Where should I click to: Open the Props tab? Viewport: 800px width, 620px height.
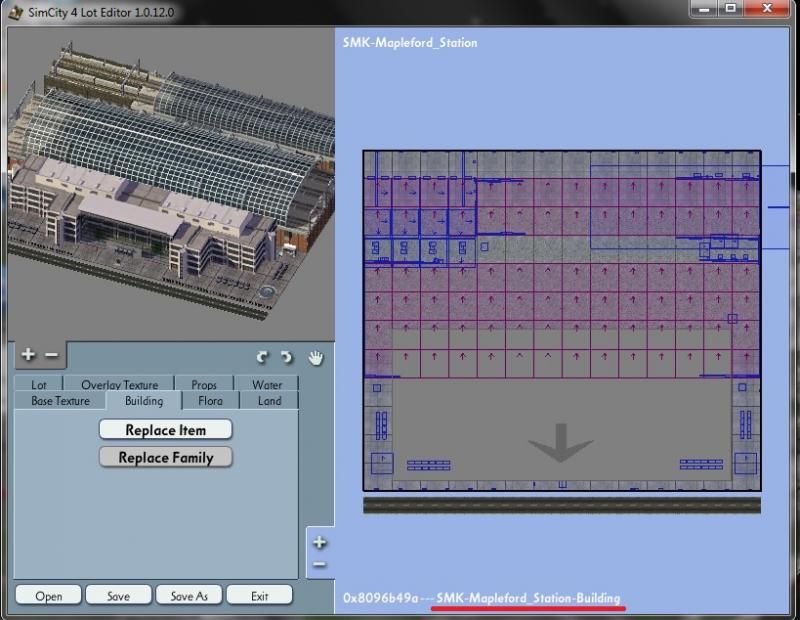tap(204, 384)
